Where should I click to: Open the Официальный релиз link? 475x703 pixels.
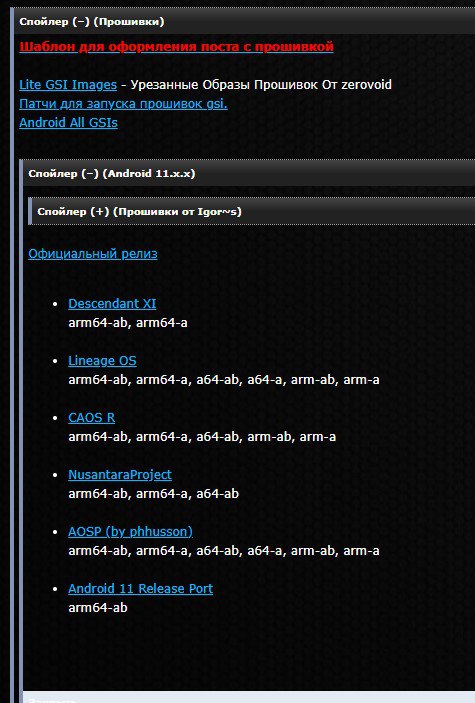click(x=93, y=254)
